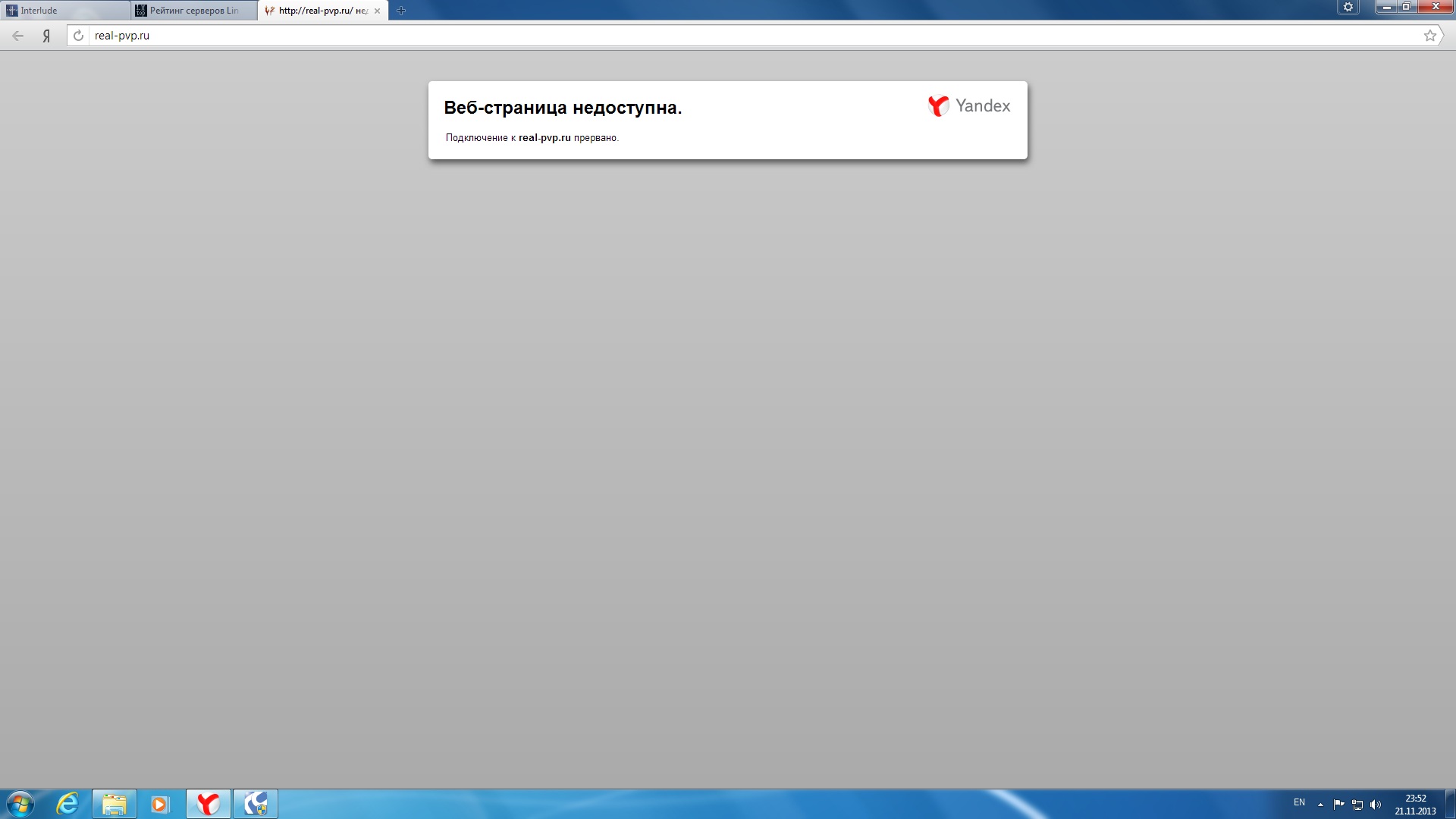The height and width of the screenshot is (819, 1456).
Task: Open the clock showing 23:52
Action: pos(1415,804)
